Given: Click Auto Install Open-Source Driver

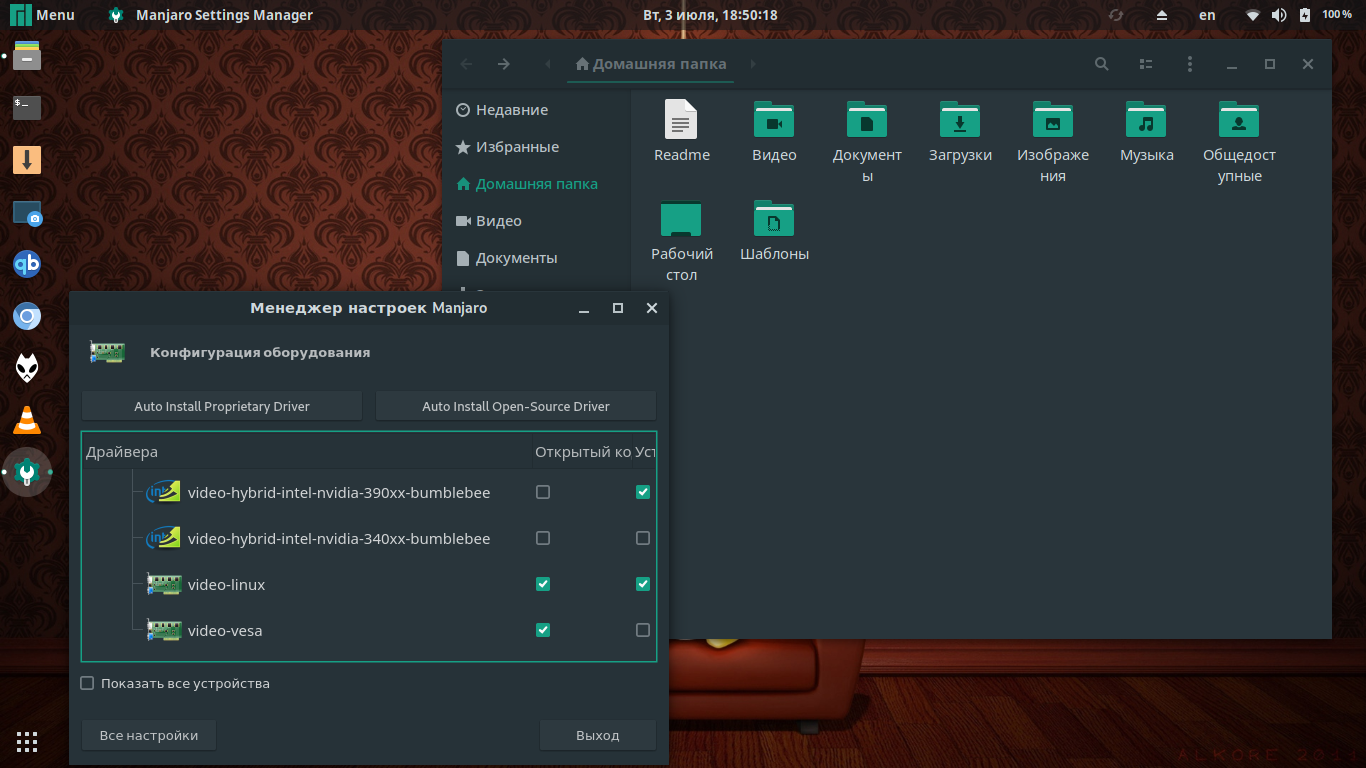Looking at the screenshot, I should [516, 406].
